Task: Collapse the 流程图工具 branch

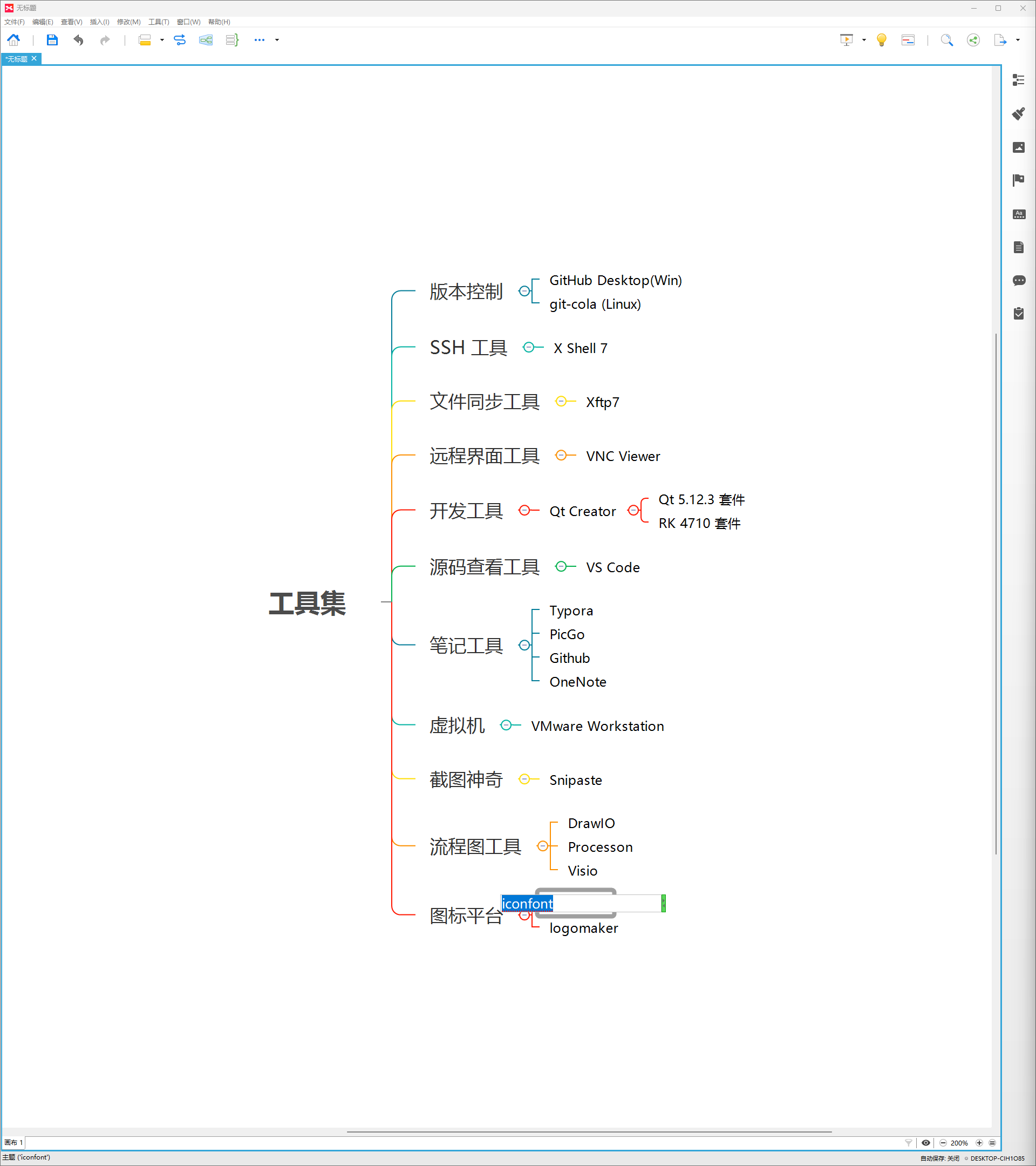Action: pos(543,846)
